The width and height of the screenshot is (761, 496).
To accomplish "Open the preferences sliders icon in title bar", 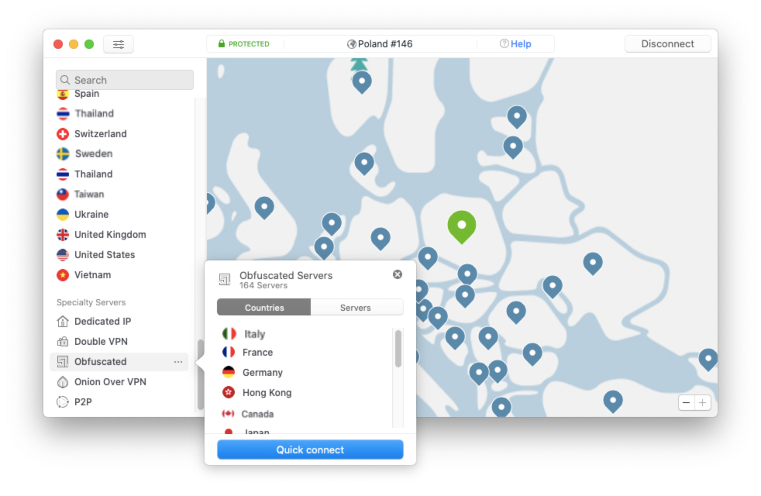I will (x=118, y=44).
